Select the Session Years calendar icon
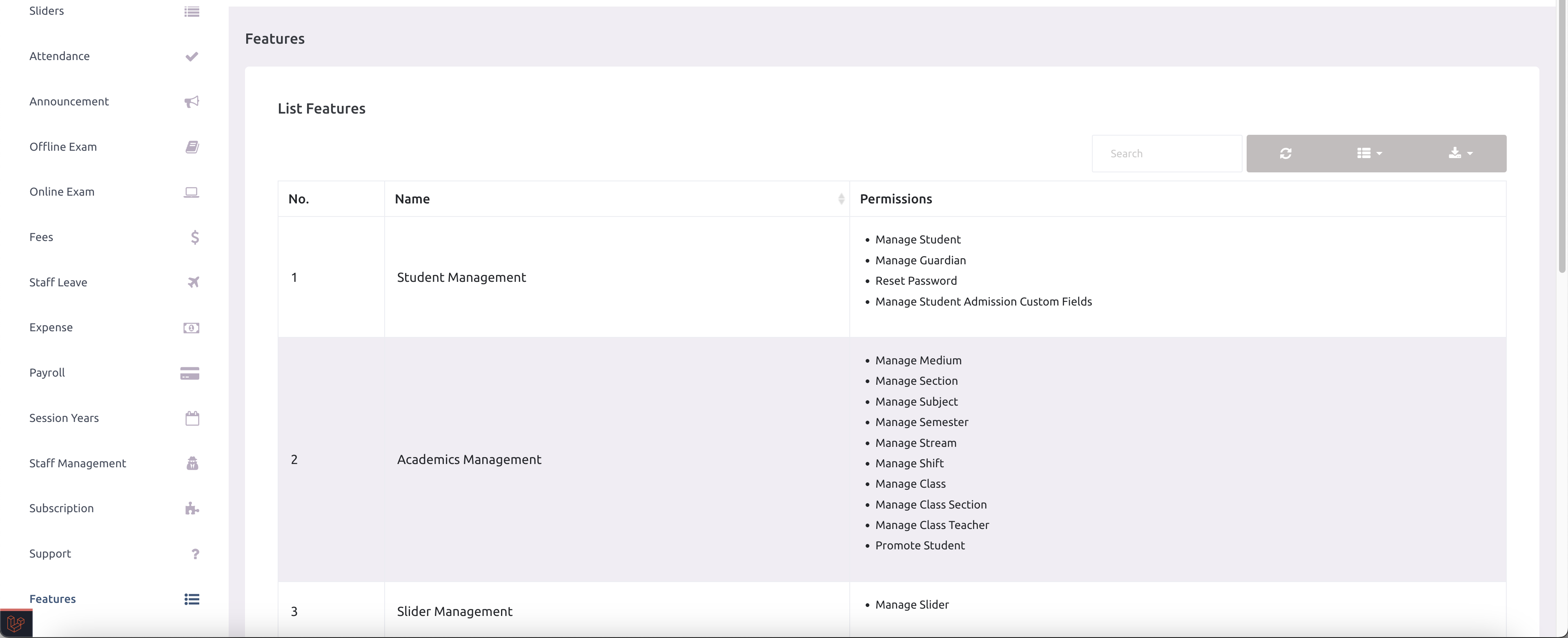This screenshot has width=1568, height=638. click(x=192, y=417)
